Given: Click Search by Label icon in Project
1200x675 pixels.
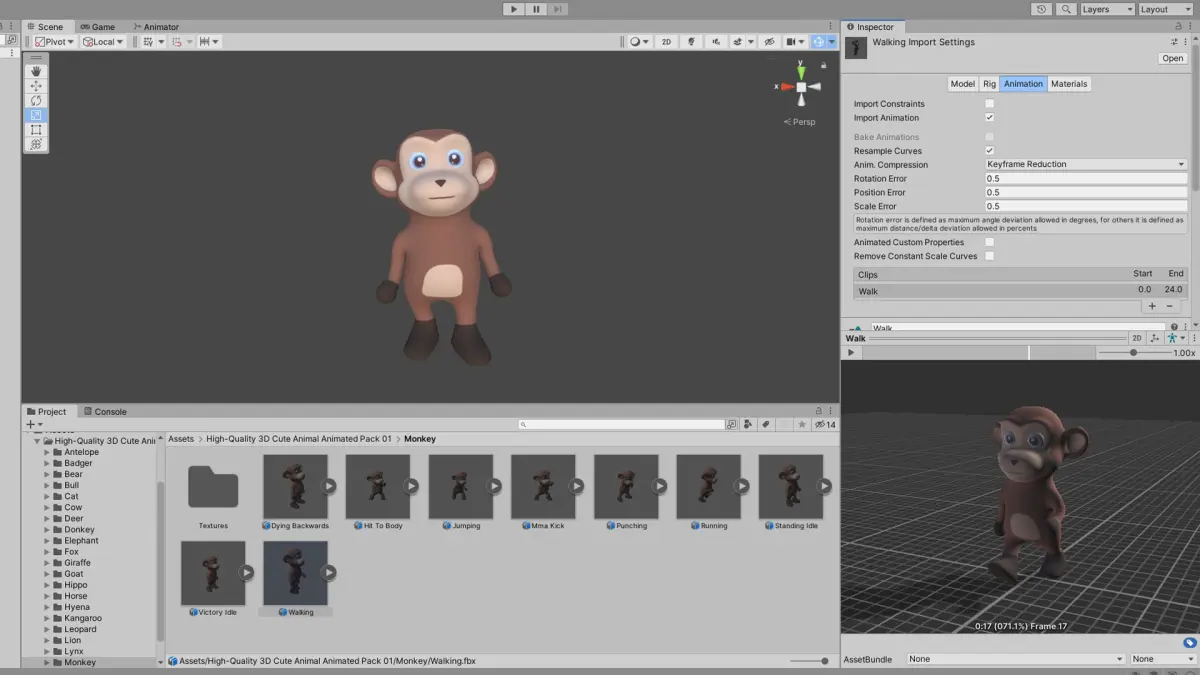Looking at the screenshot, I should coord(766,425).
